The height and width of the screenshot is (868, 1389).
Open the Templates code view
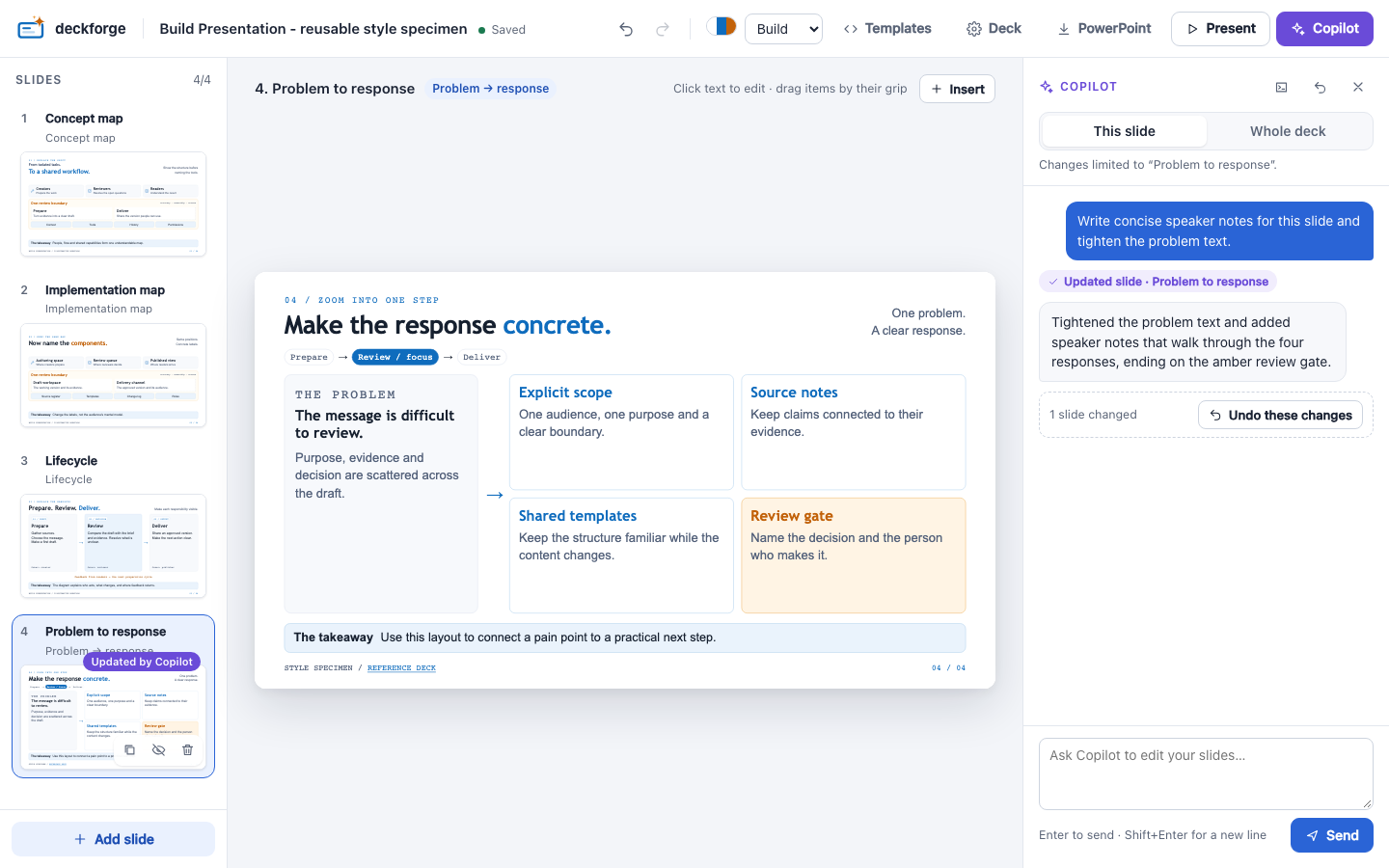(x=887, y=29)
